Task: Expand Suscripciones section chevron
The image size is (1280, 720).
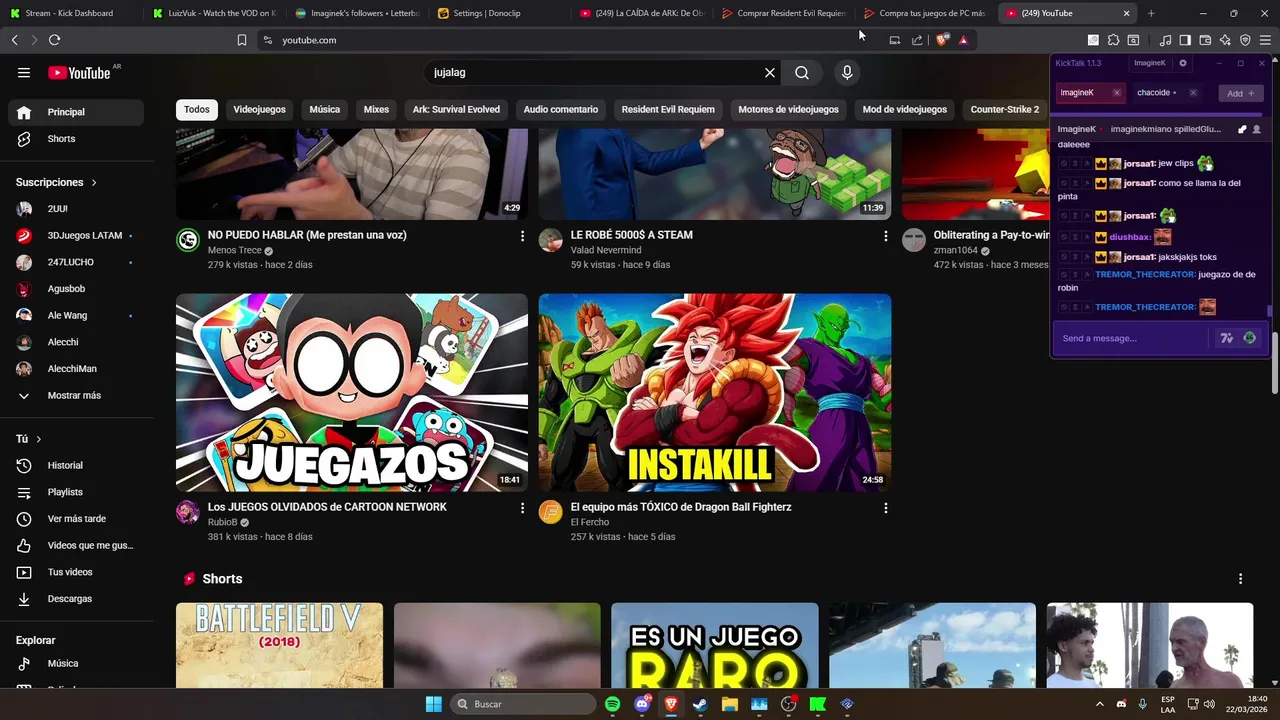Action: point(94,183)
